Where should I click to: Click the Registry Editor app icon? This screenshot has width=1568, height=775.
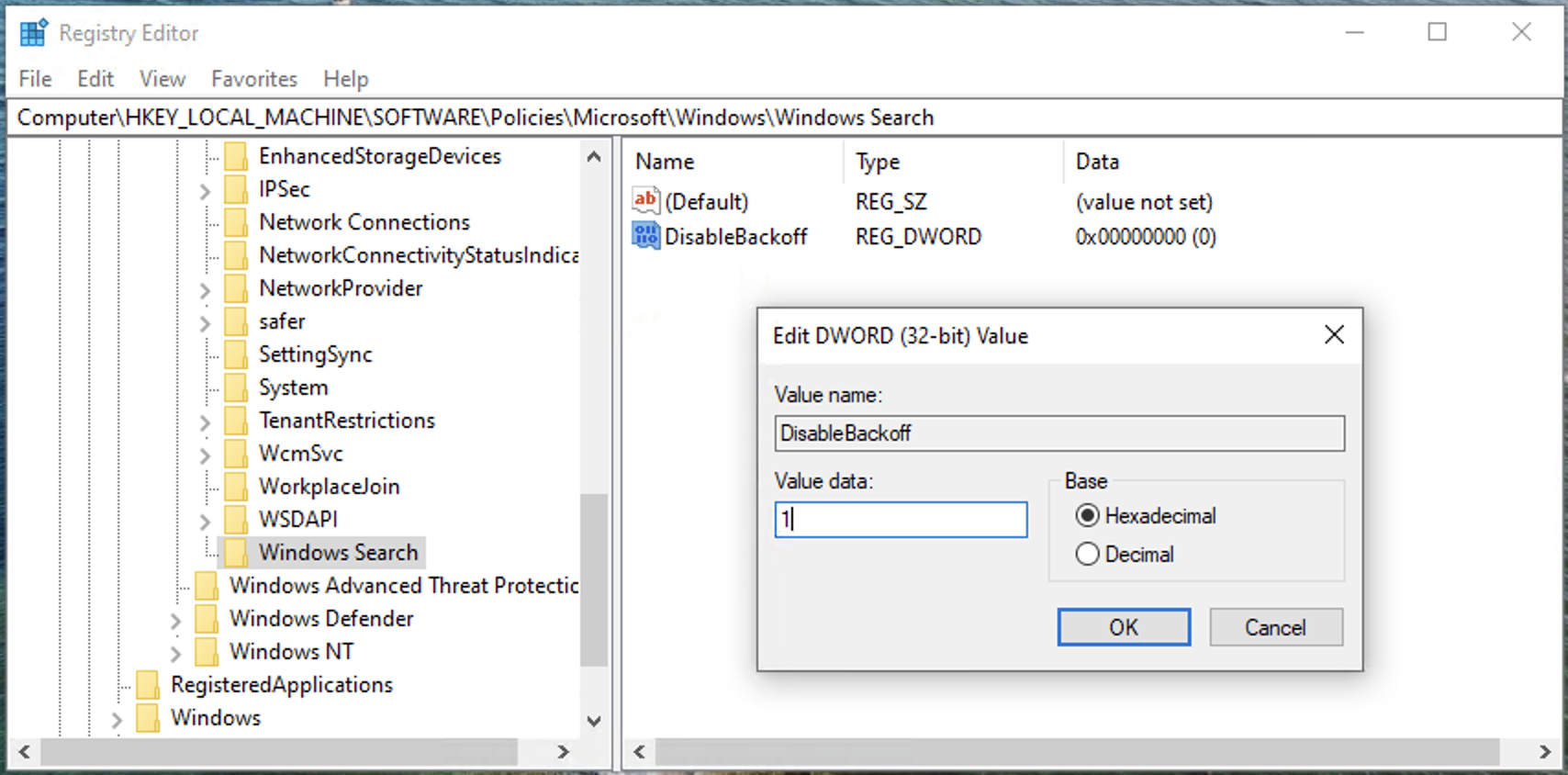(33, 33)
